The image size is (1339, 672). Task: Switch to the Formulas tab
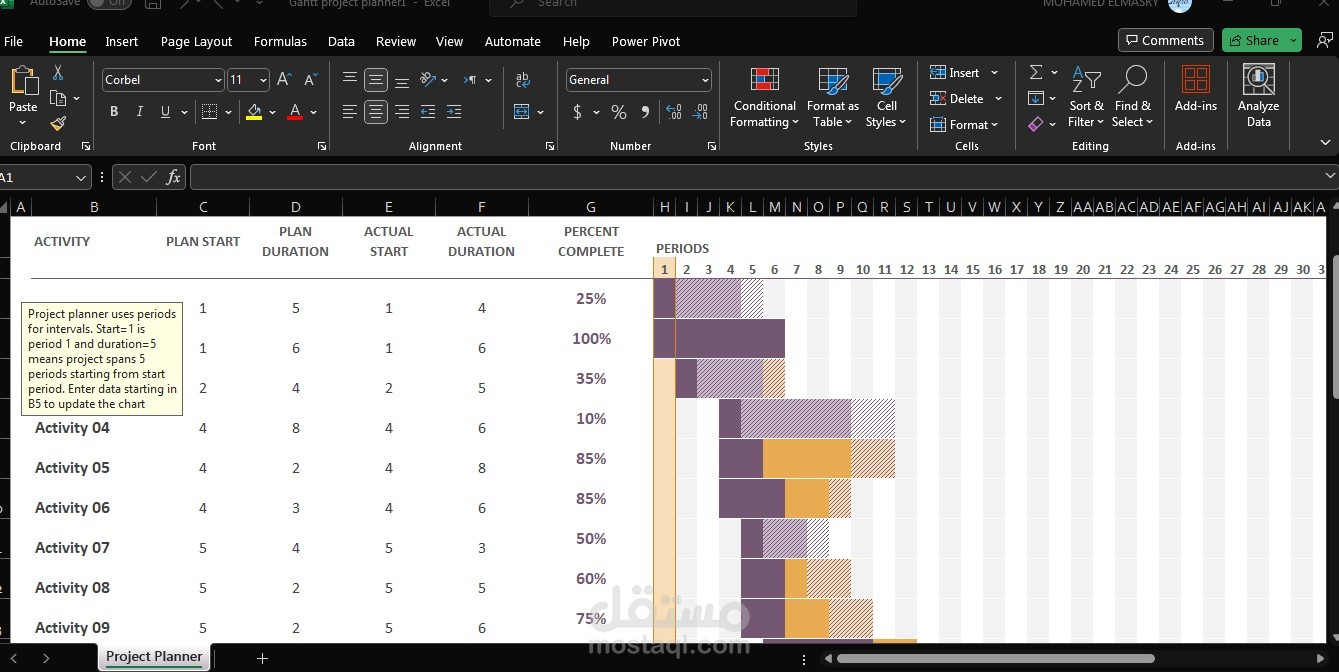click(280, 41)
